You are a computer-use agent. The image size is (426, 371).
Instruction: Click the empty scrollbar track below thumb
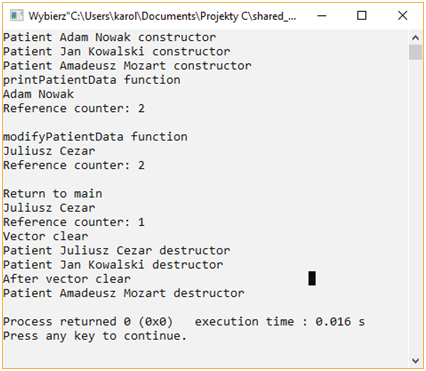click(x=415, y=207)
